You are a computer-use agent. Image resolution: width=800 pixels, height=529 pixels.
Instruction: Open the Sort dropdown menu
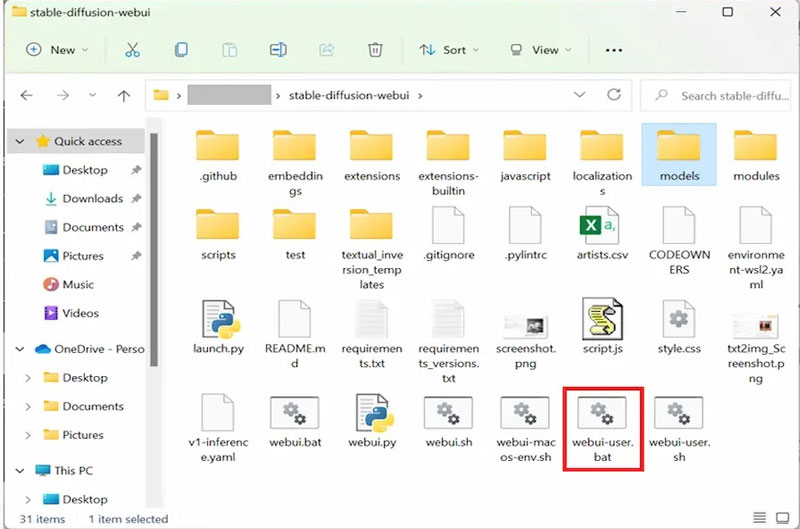[448, 49]
